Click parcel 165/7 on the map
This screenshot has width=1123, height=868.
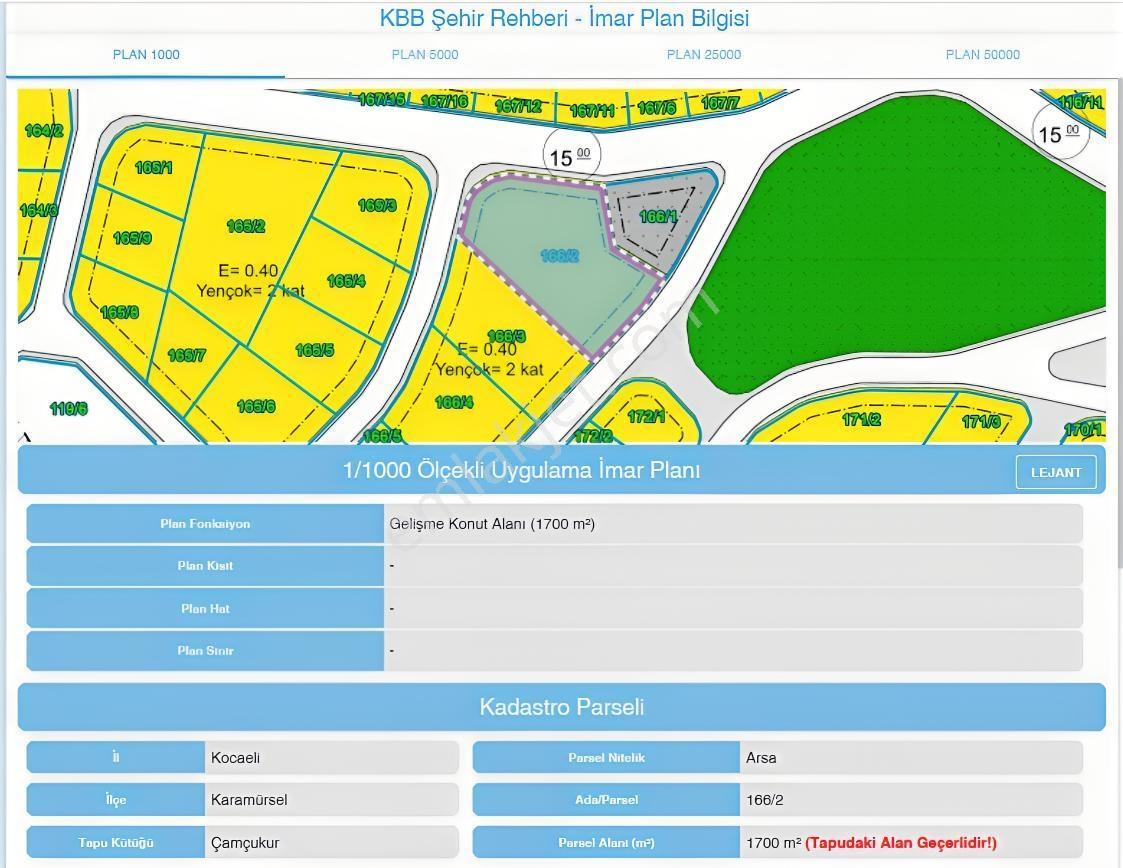coord(186,355)
